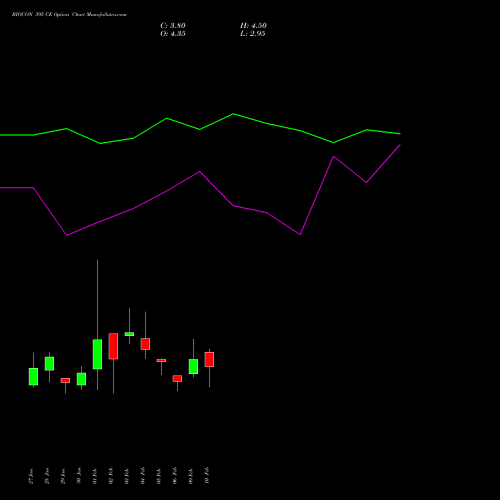Click the 29 Jan date axis label
Image resolution: width=500 pixels, height=500 pixels.
pos(63,476)
